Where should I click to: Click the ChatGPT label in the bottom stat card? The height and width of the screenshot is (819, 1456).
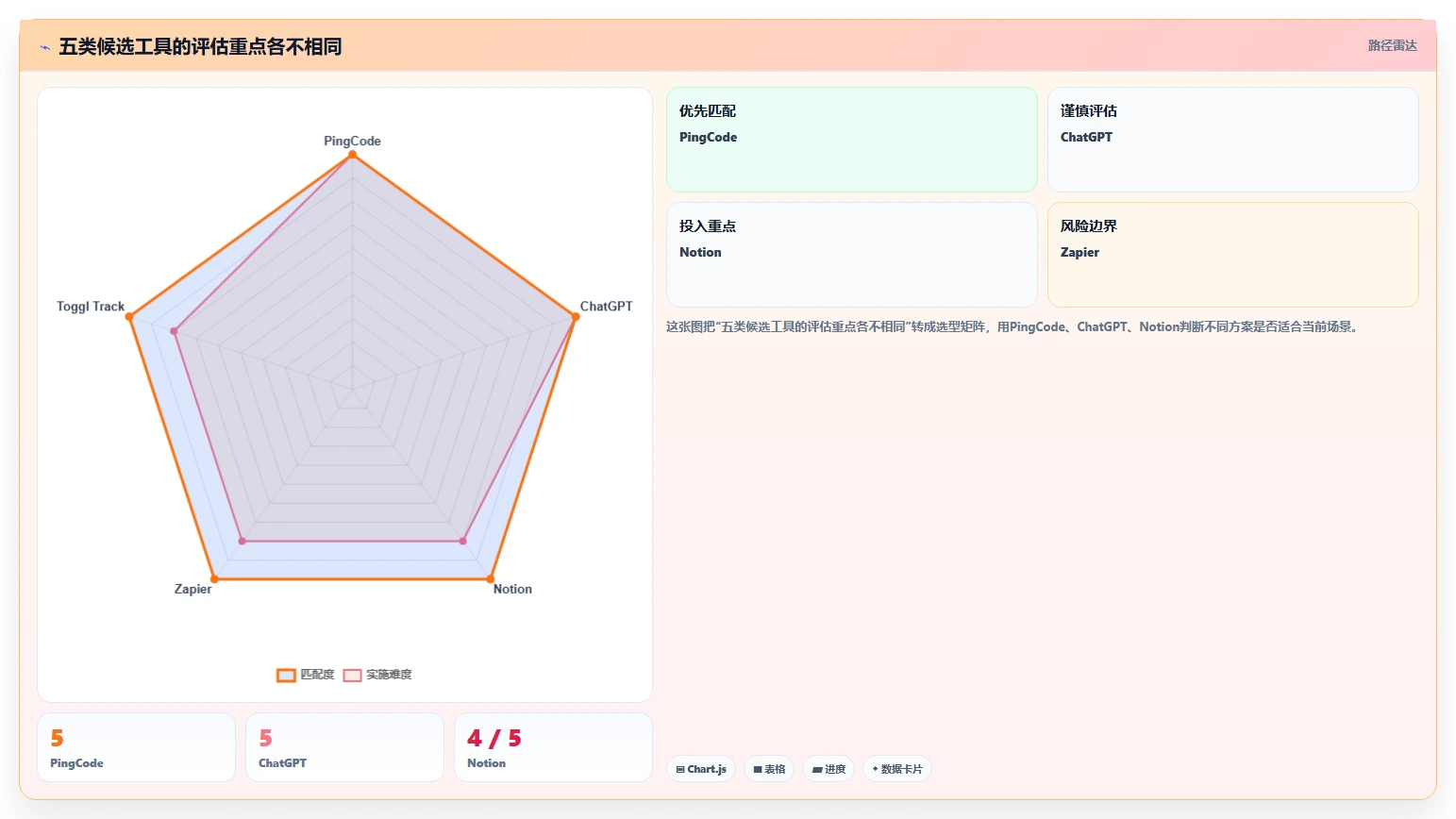[x=282, y=763]
